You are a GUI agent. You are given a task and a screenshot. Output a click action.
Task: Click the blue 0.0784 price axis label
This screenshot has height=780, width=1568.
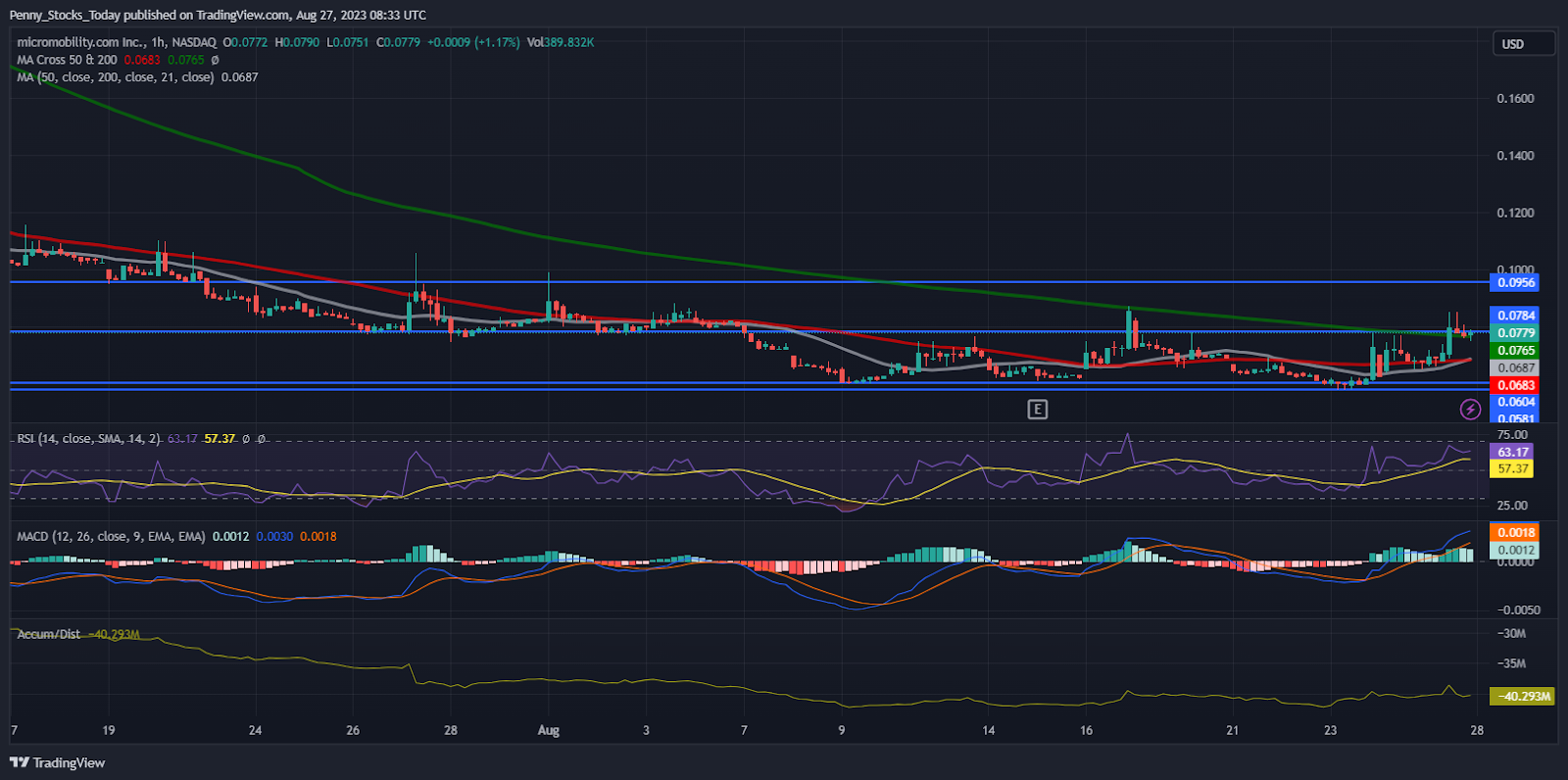[x=1515, y=316]
